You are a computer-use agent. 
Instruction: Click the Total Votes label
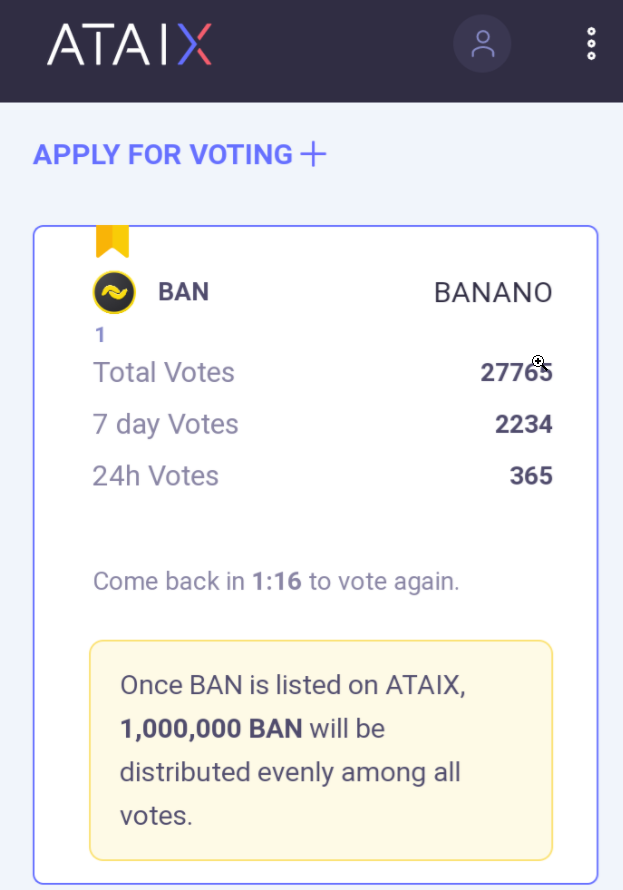pyautogui.click(x=163, y=373)
